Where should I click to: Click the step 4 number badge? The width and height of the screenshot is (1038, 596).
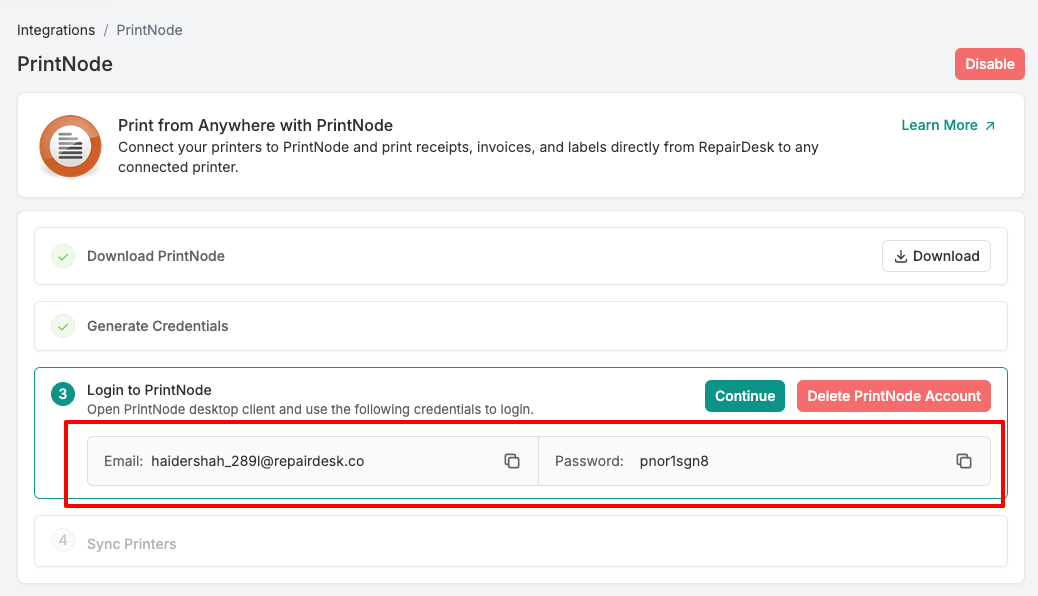point(63,541)
